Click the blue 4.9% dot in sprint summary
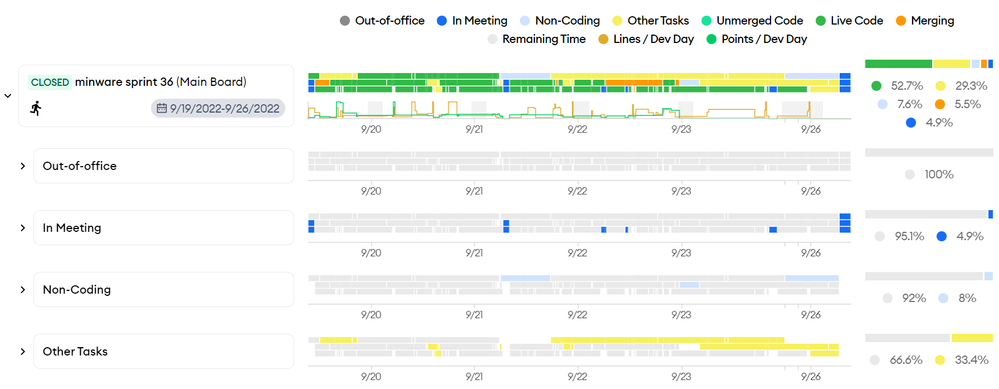 (910, 122)
